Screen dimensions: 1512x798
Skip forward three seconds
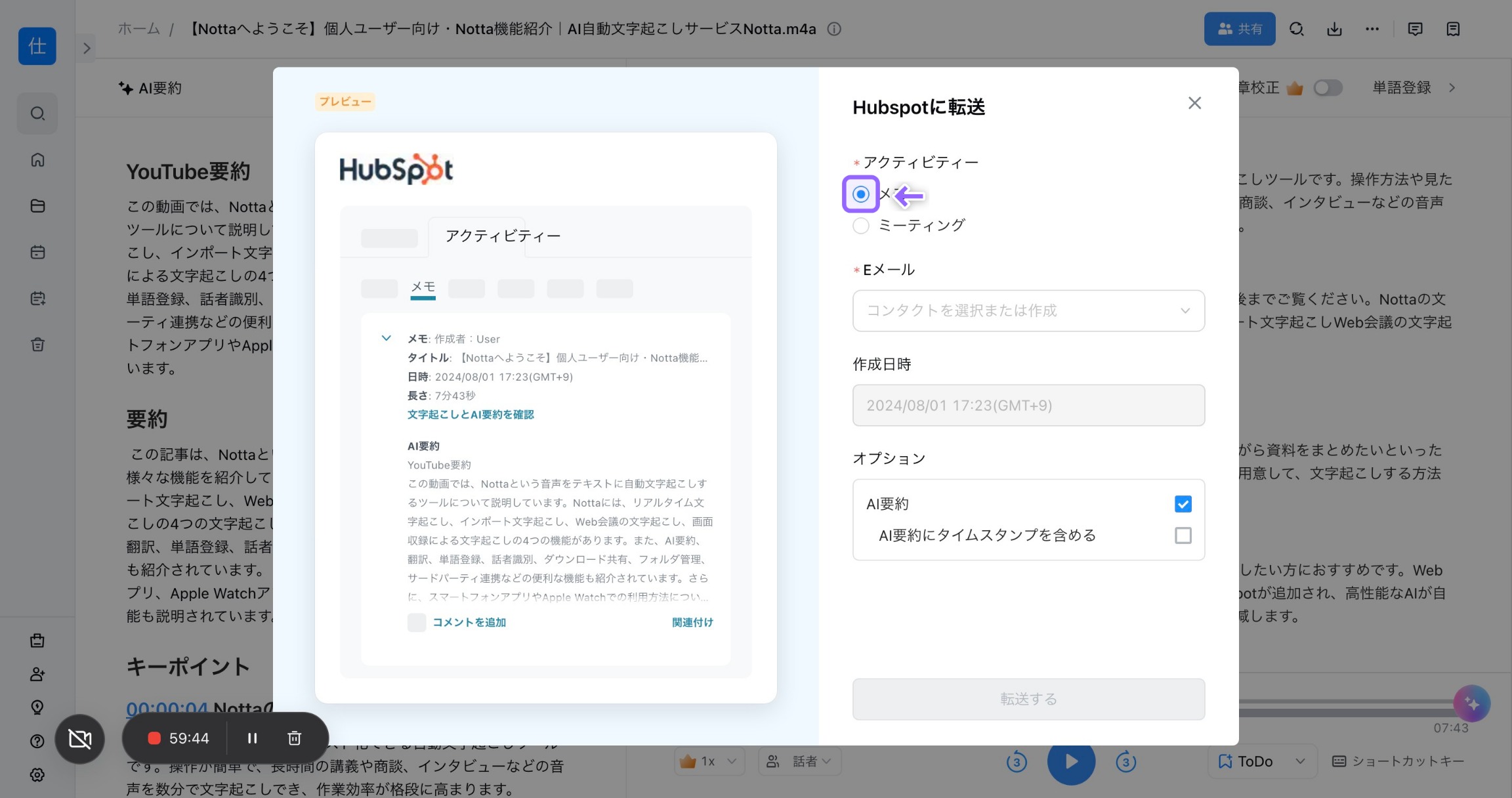(x=1125, y=761)
